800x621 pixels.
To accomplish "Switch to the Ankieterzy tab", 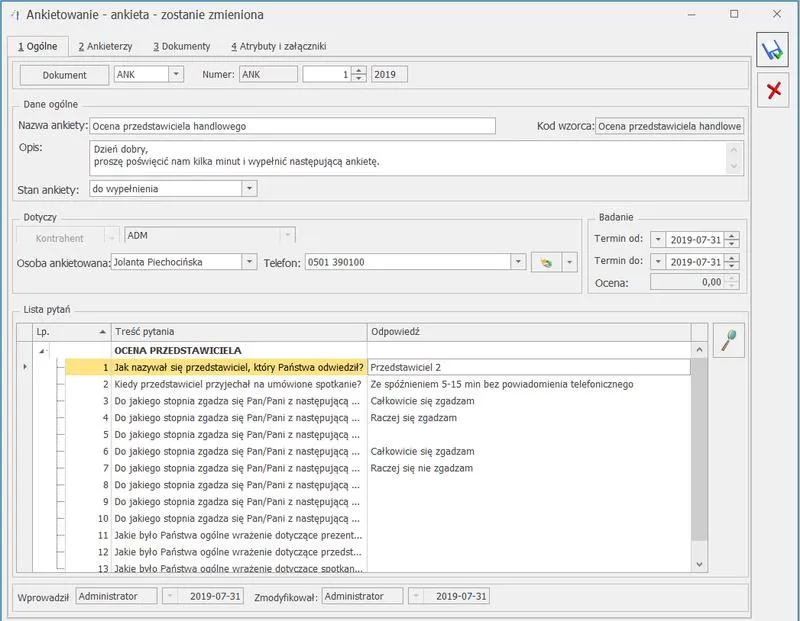I will click(x=106, y=46).
